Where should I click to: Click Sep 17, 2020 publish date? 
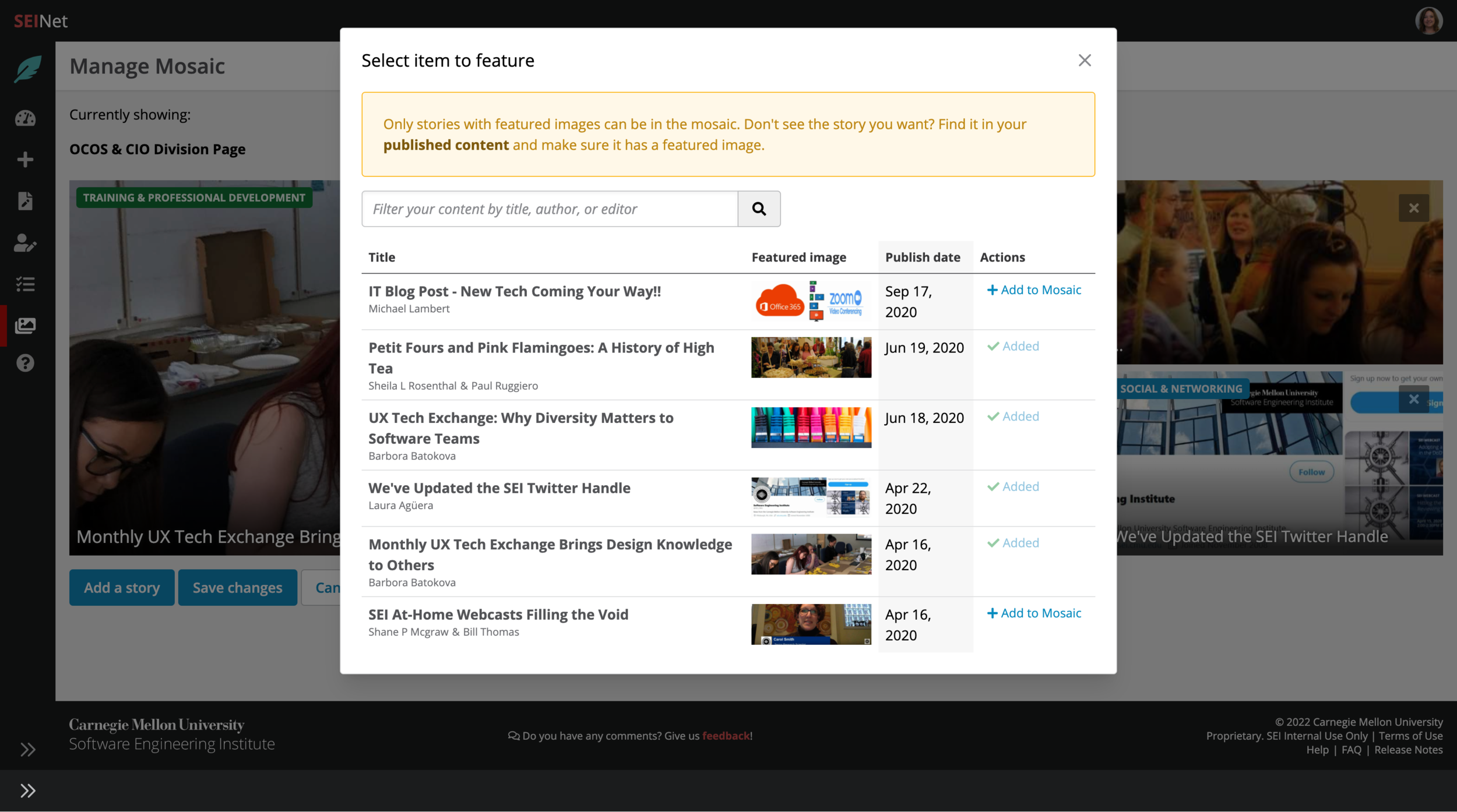[x=908, y=302]
